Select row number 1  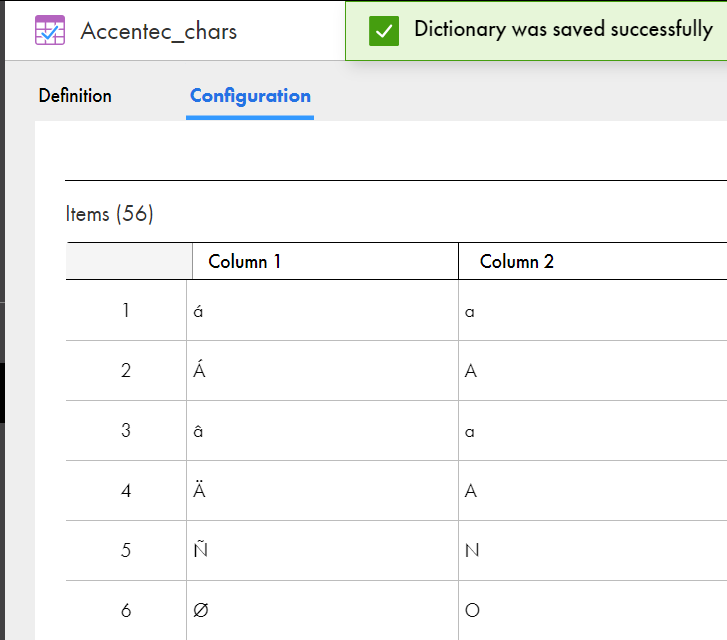pos(126,310)
